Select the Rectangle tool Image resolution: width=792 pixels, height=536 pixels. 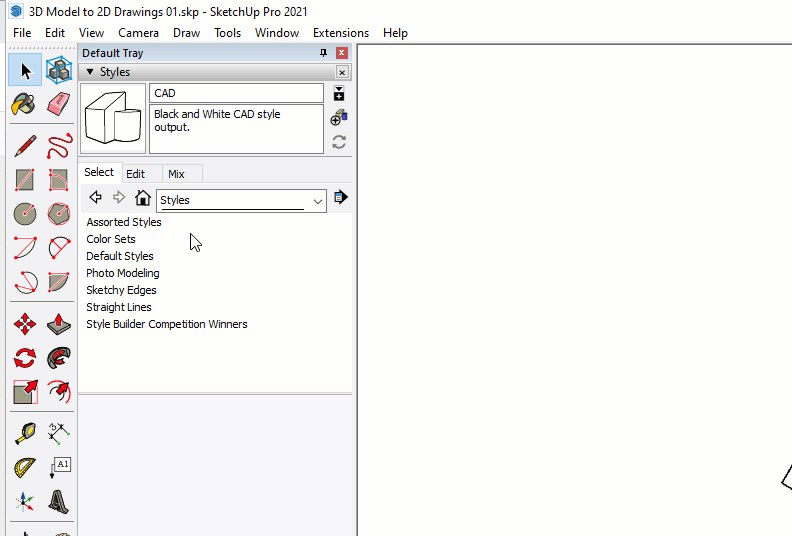click(25, 180)
